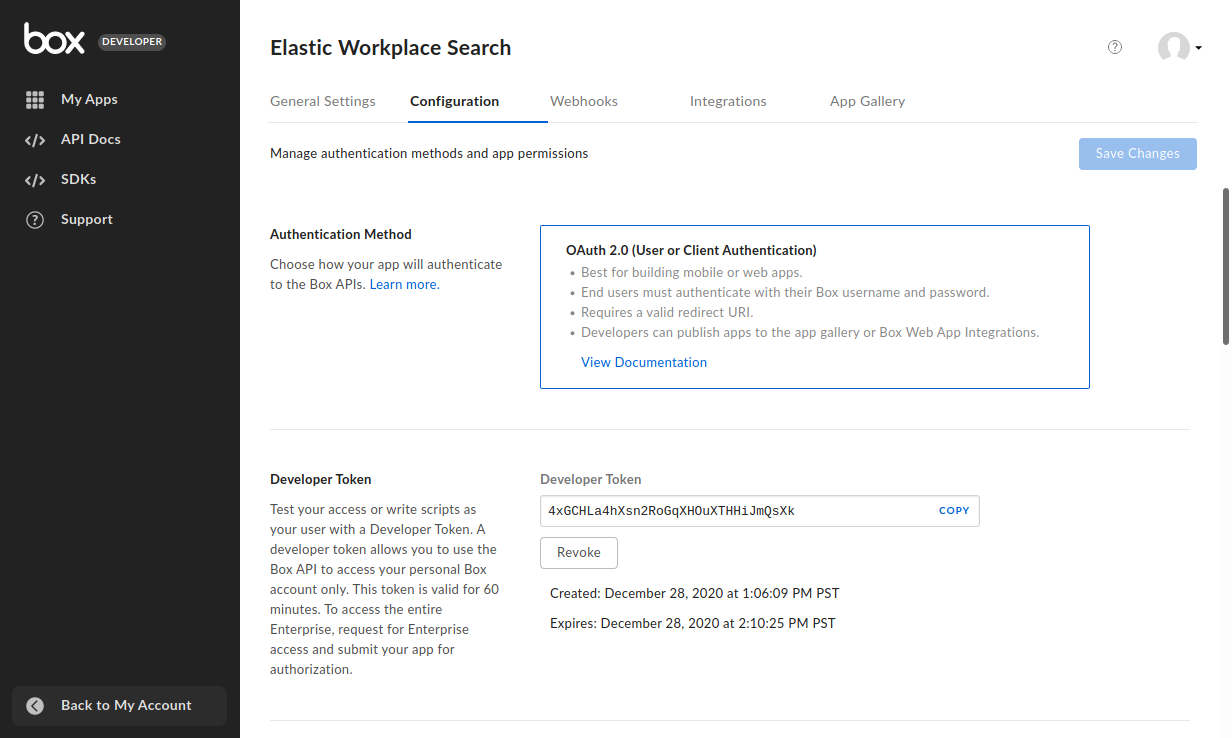Click the page's vertical scrollbar
The image size is (1232, 738).
[1226, 267]
